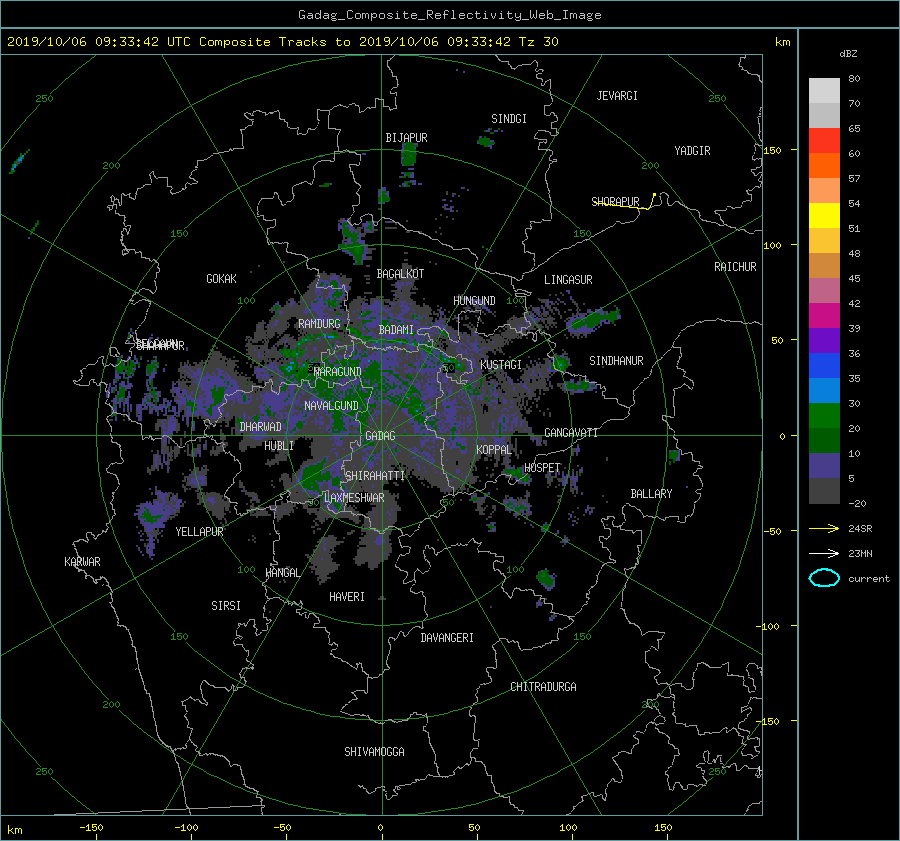Click the purple 36 dBZ color swatch
Image resolution: width=900 pixels, height=841 pixels.
824,340
